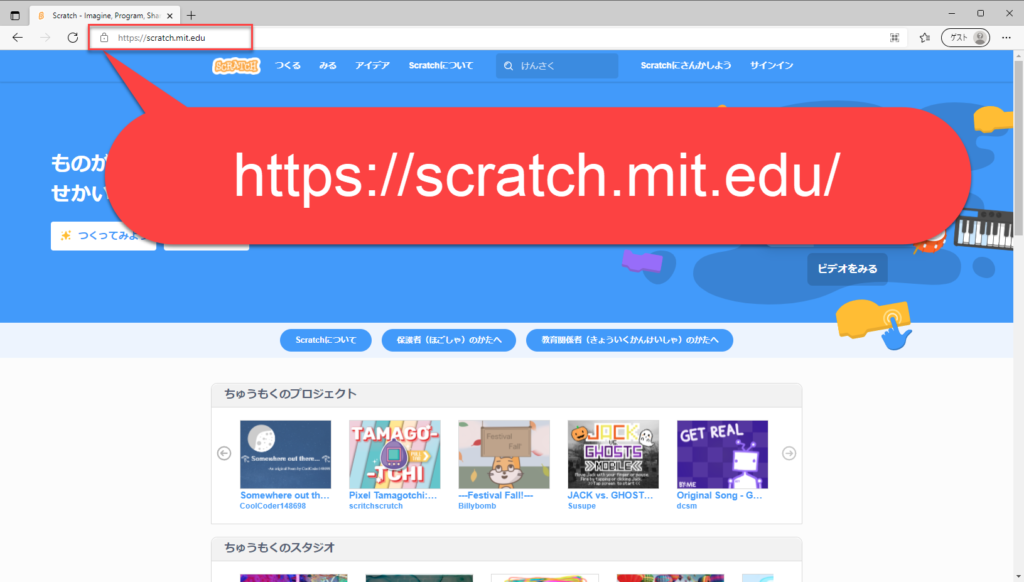Image resolution: width=1024 pixels, height=582 pixels.
Task: Open a new browser tab with the plus icon
Action: click(191, 14)
